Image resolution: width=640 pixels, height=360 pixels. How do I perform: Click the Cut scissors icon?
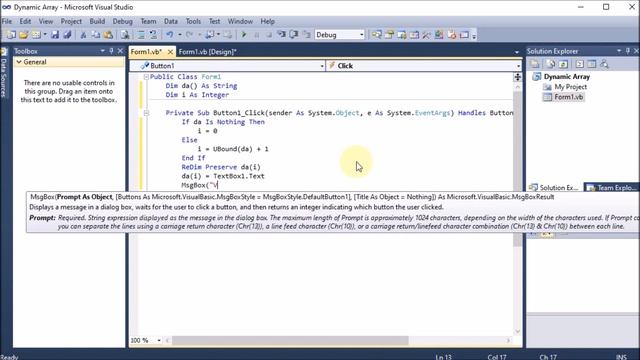pyautogui.click(x=83, y=35)
